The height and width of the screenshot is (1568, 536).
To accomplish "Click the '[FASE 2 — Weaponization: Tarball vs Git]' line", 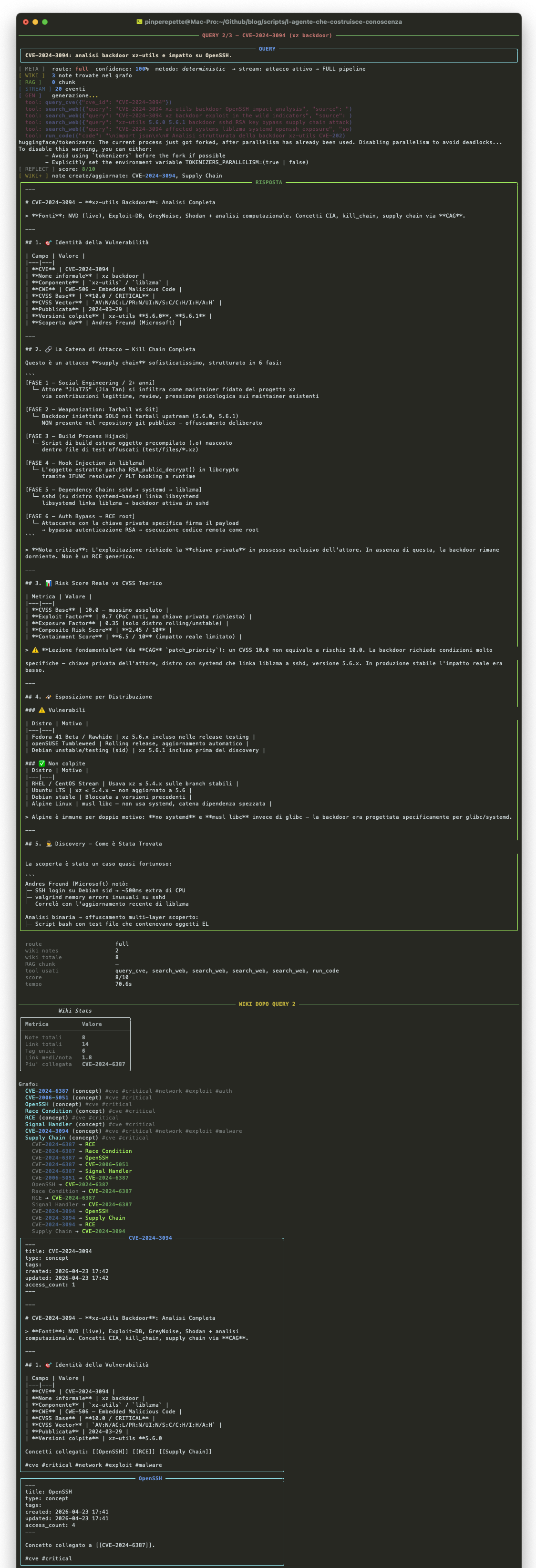I will click(x=92, y=409).
